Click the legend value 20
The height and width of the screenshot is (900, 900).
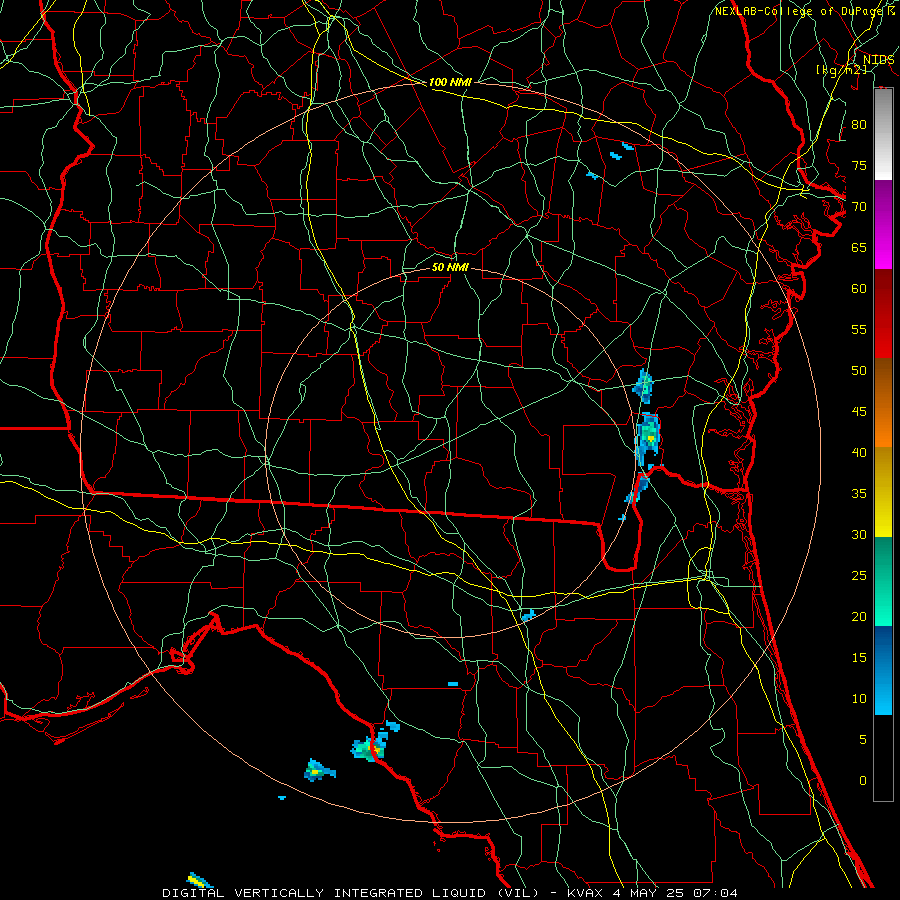[859, 616]
